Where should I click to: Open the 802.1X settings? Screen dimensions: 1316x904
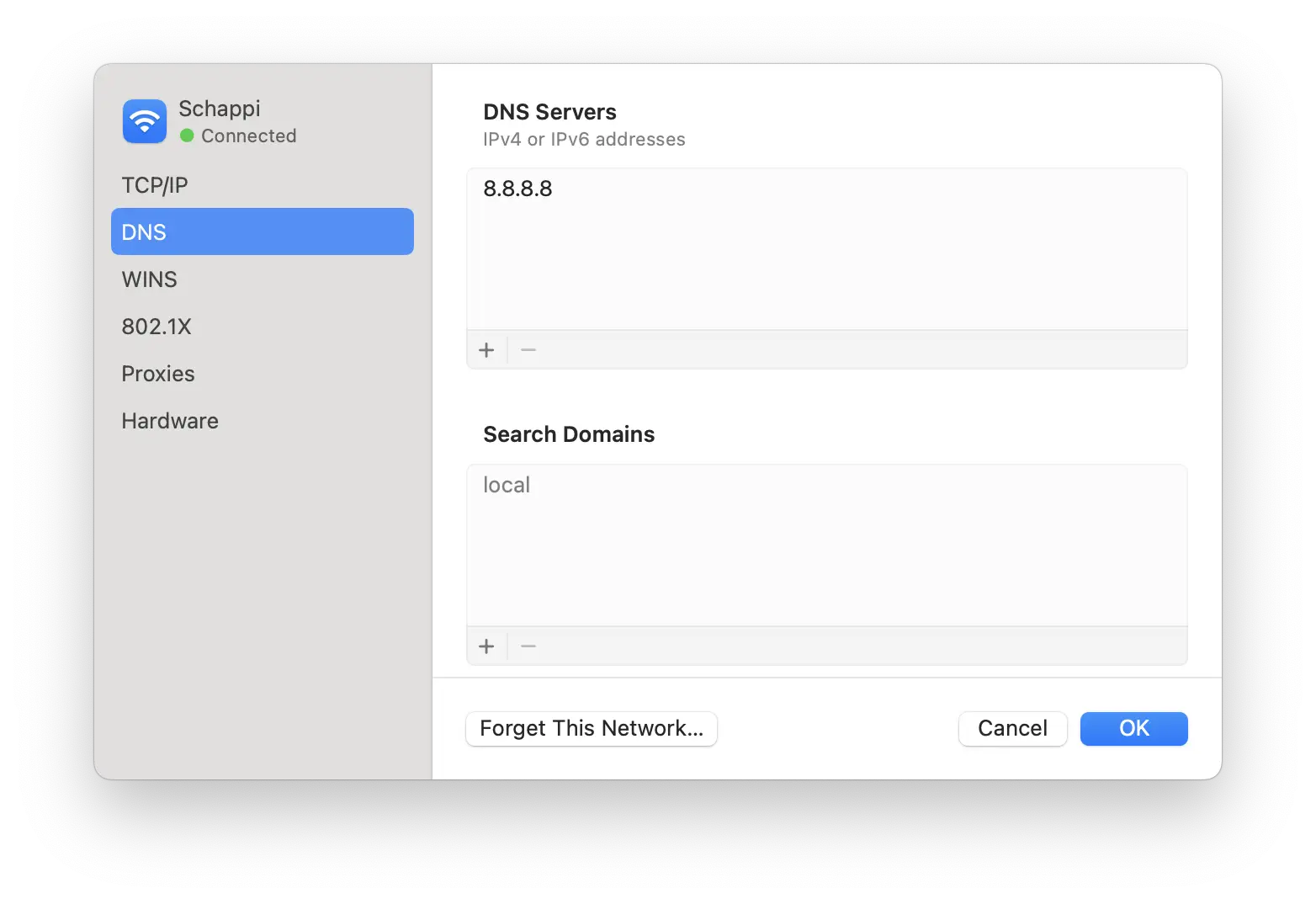(x=263, y=327)
